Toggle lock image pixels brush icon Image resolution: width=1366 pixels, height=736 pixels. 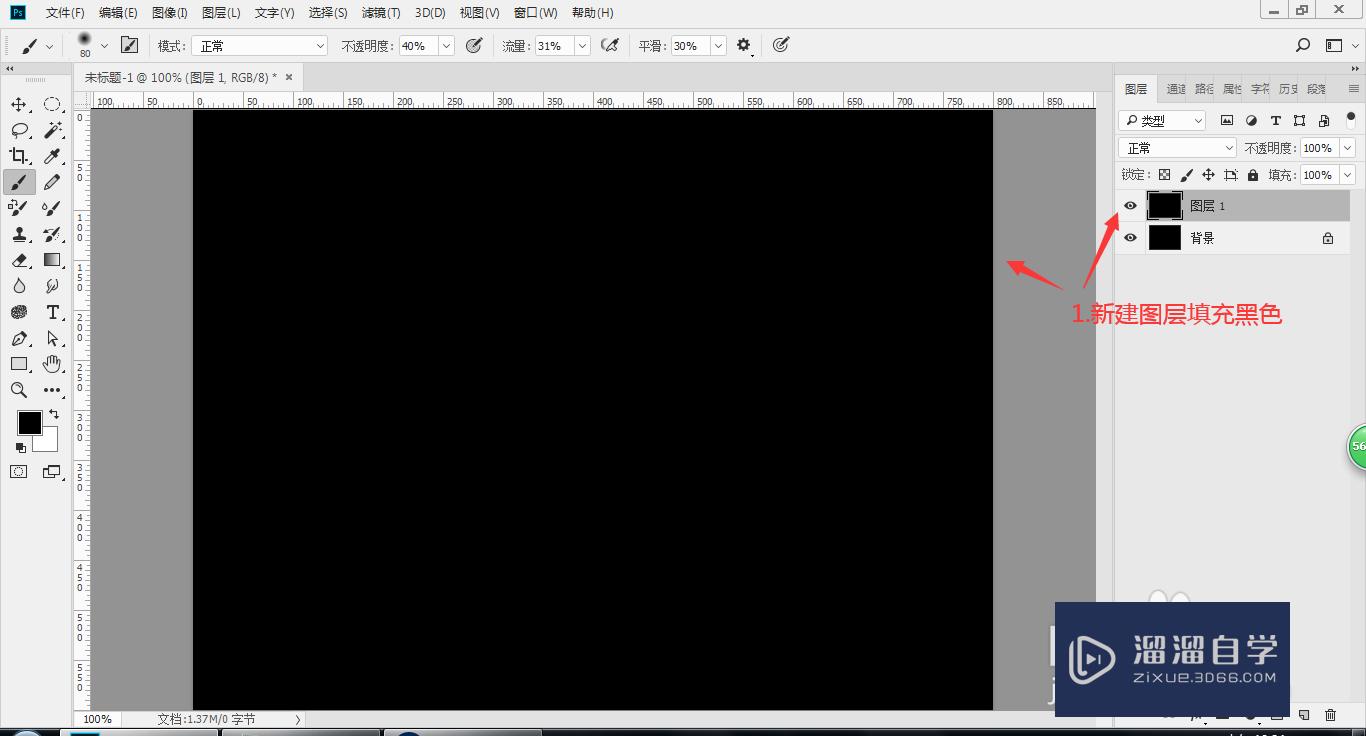[x=1186, y=175]
